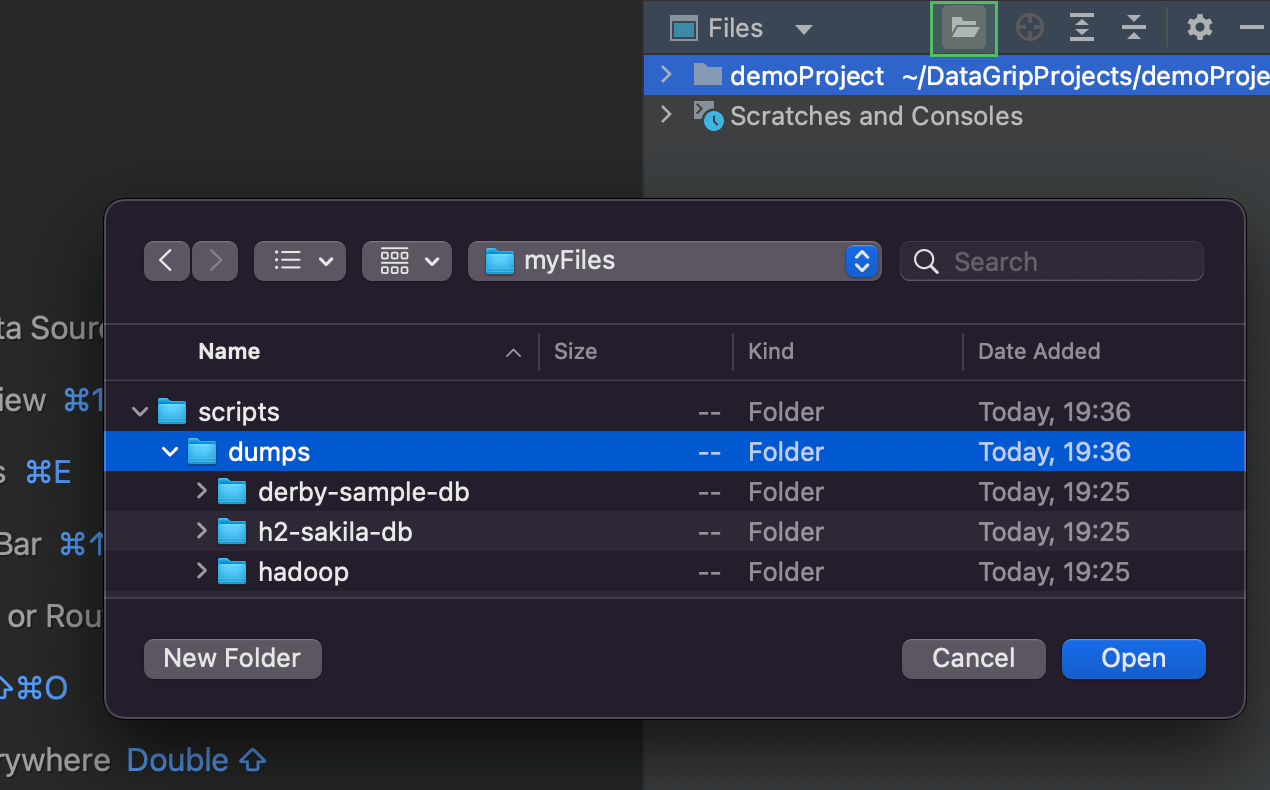Open the Files tool window settings gear
The width and height of the screenshot is (1270, 790).
pyautogui.click(x=1199, y=28)
